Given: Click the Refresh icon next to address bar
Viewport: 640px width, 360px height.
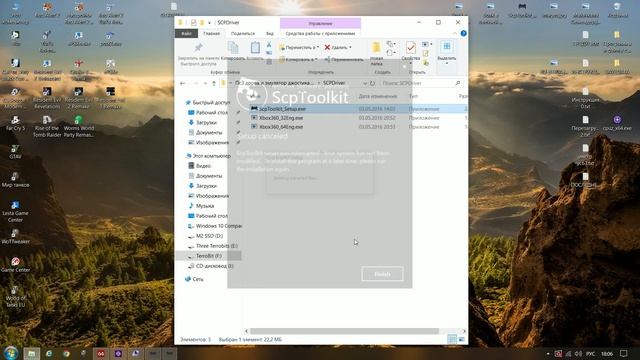Looking at the screenshot, I should pyautogui.click(x=372, y=83).
